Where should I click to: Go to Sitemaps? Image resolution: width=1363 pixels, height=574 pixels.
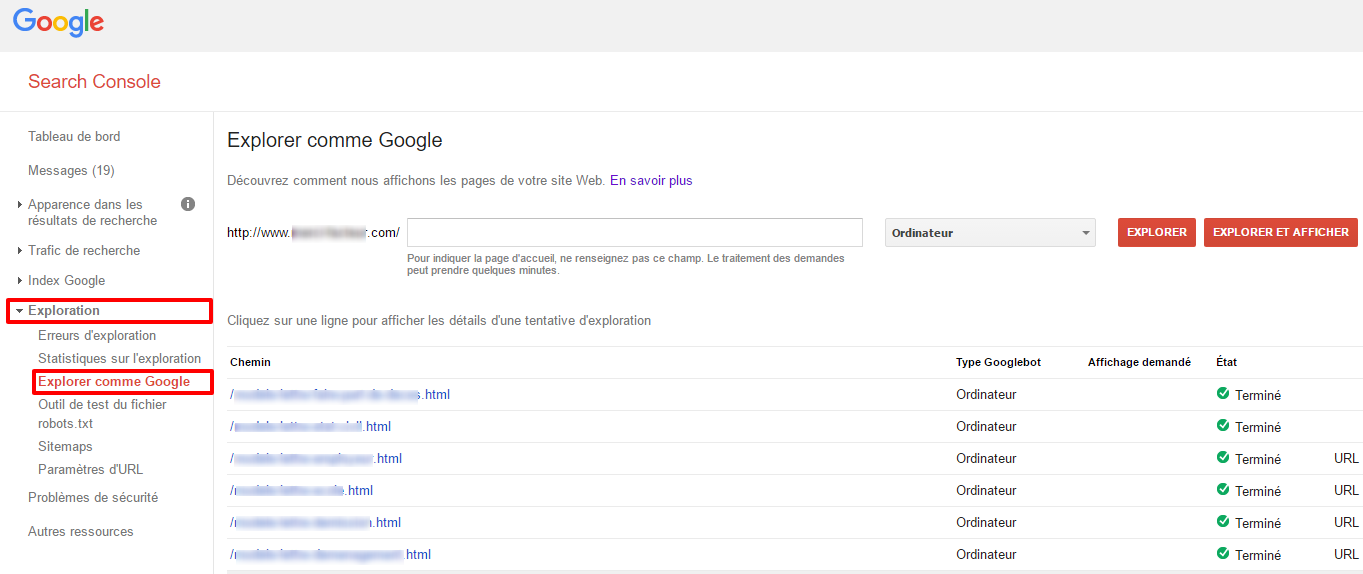pyautogui.click(x=65, y=446)
